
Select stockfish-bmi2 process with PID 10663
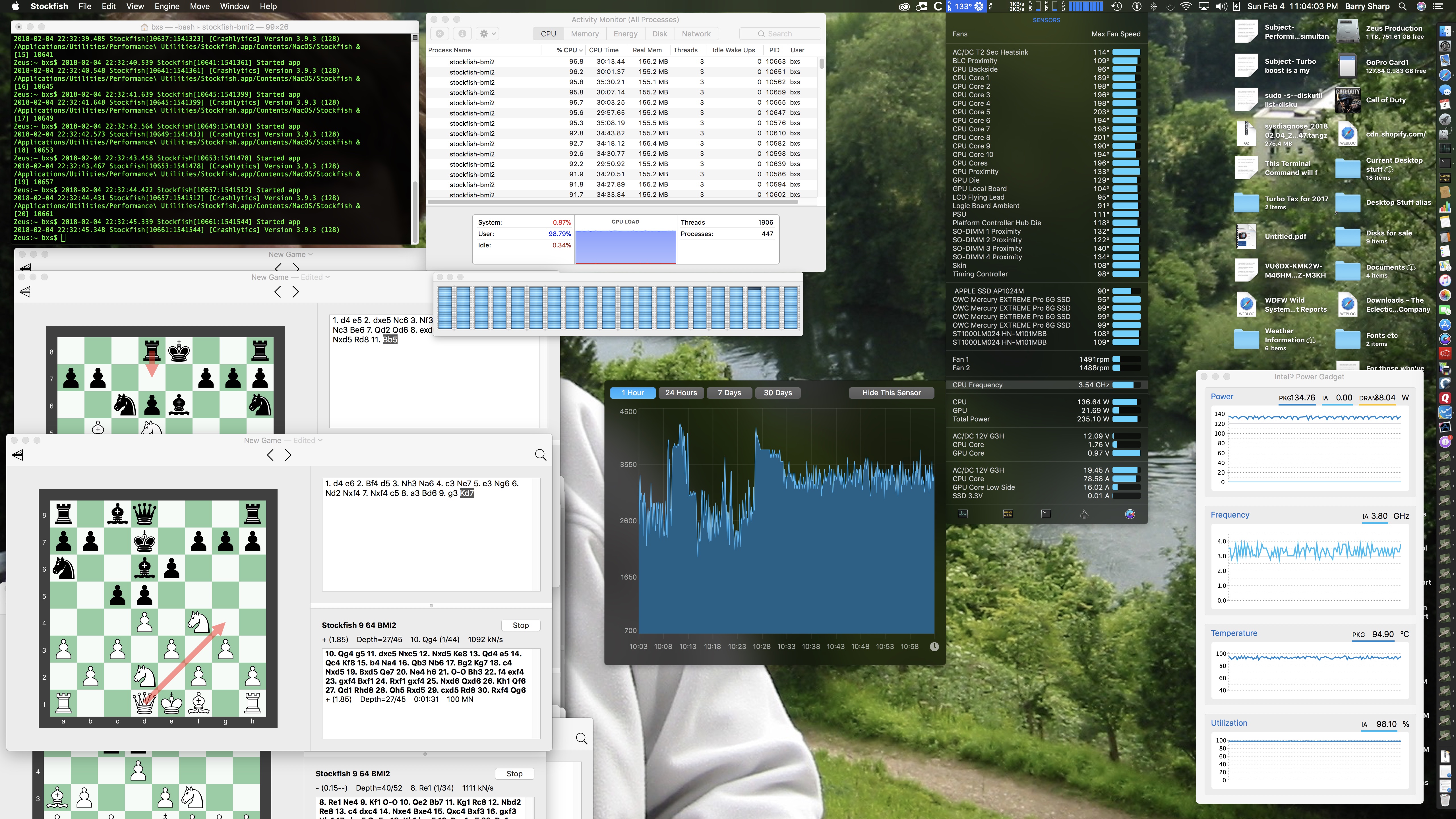[622, 62]
